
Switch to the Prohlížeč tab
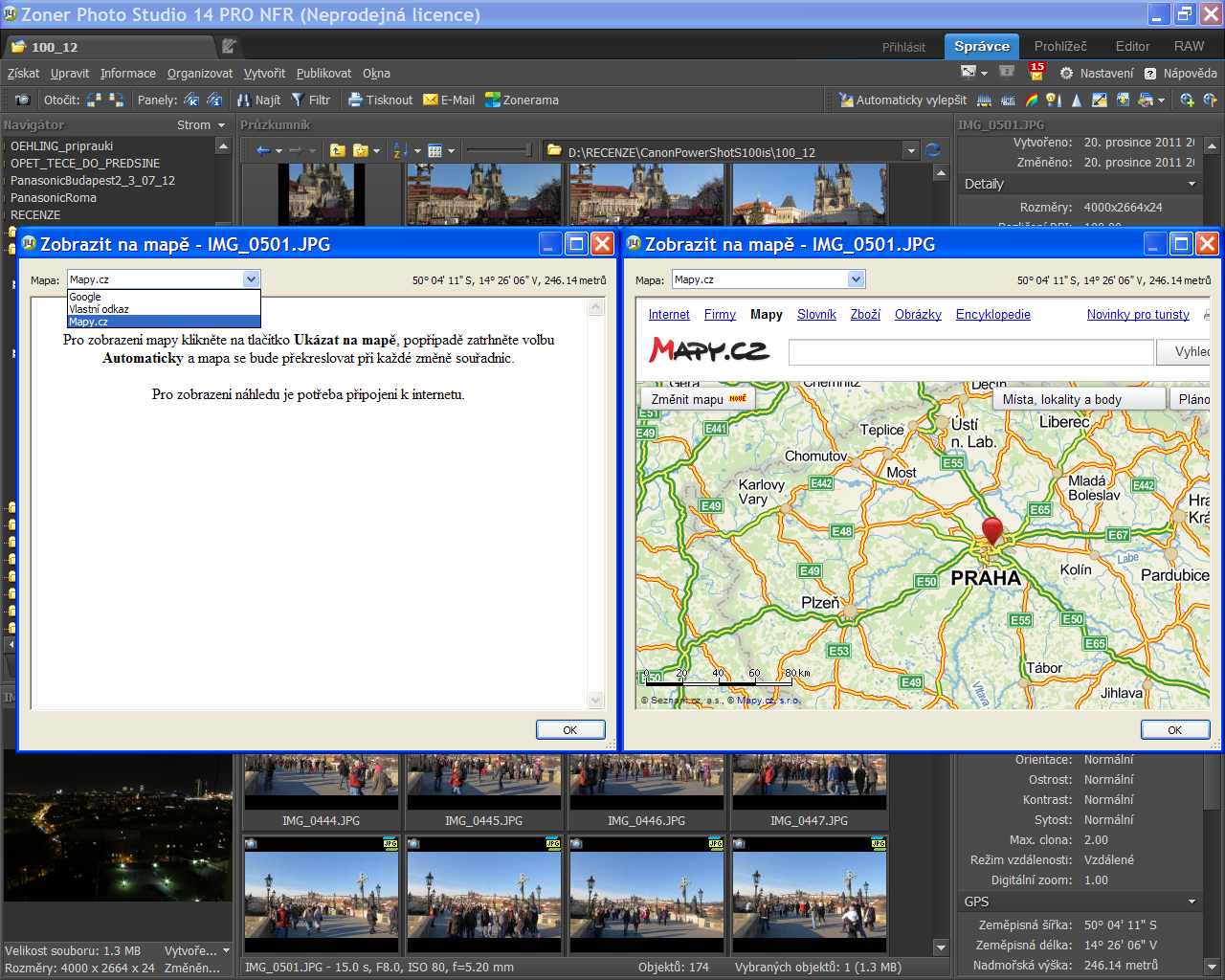(1060, 46)
